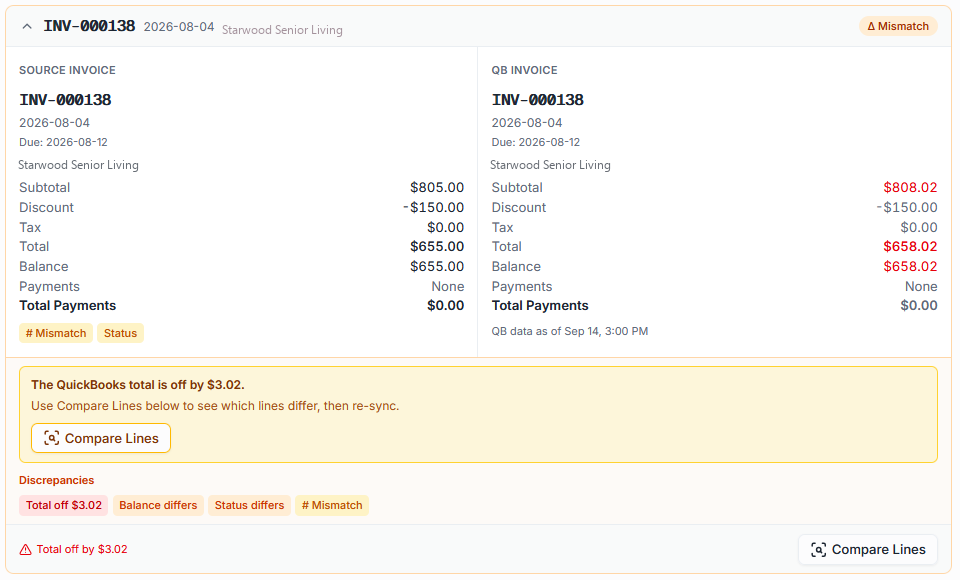Click header date 2026-08-04
This screenshot has width=960, height=580.
pyautogui.click(x=179, y=27)
